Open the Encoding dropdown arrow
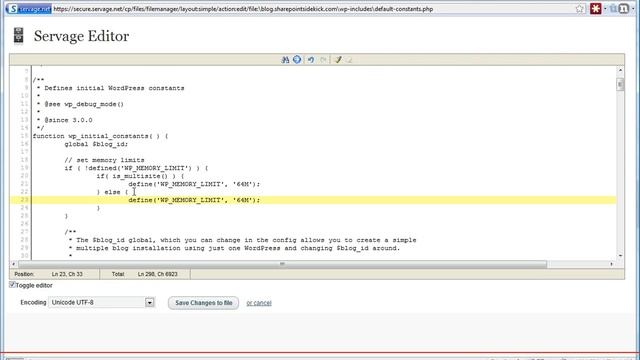 point(149,302)
